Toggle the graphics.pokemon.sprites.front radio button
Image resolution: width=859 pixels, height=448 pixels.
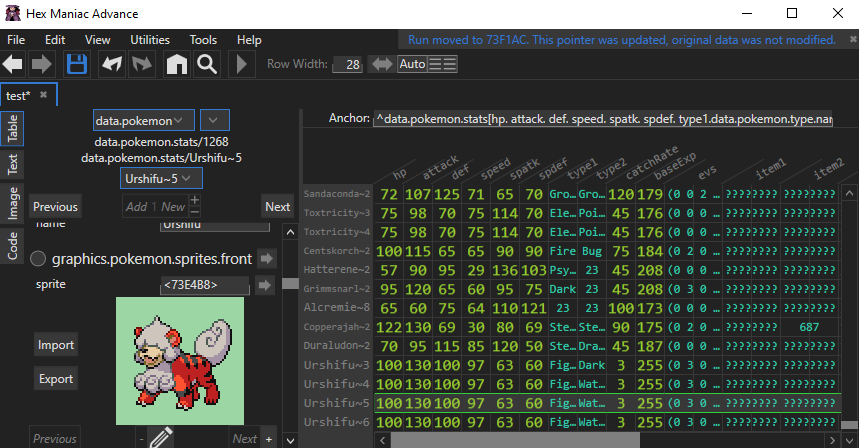[38, 259]
